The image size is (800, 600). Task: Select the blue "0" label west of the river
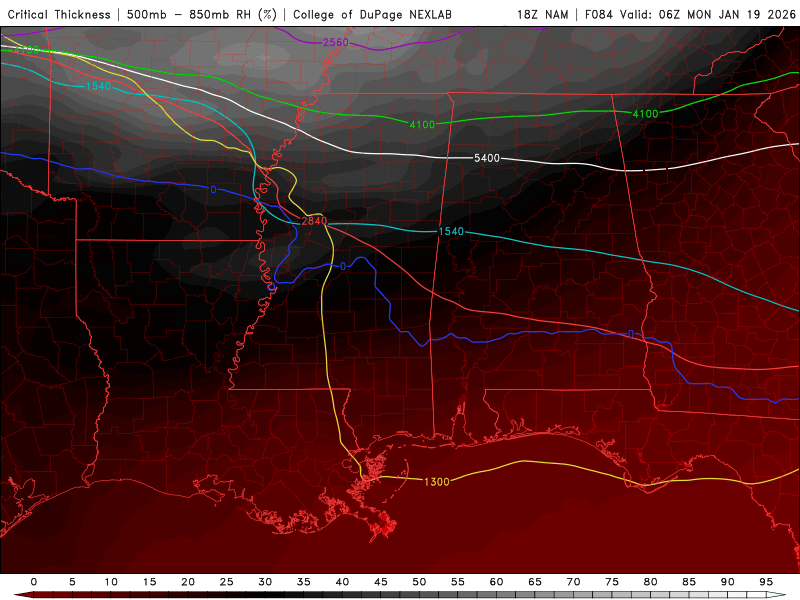213,190
